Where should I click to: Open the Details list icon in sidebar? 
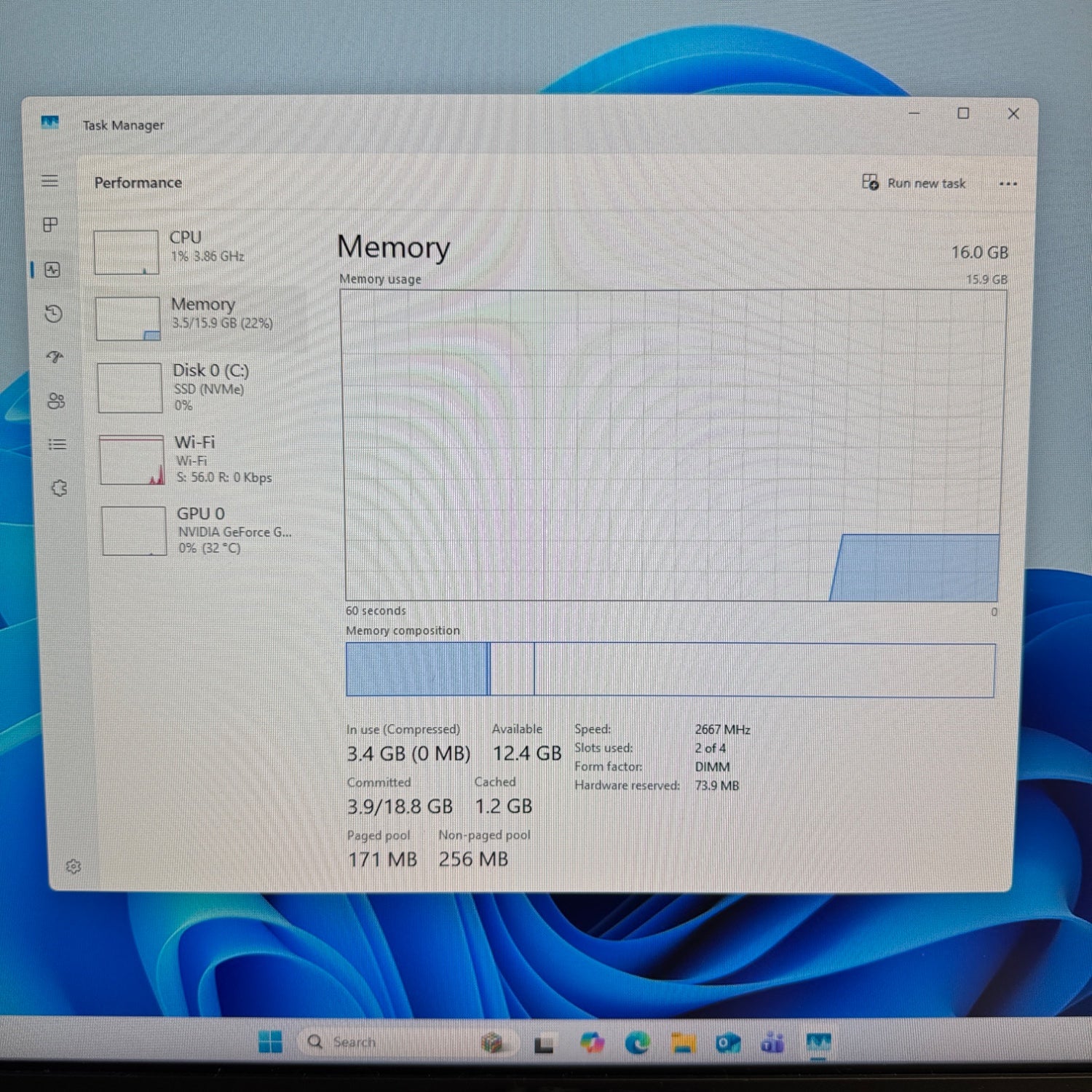click(58, 444)
